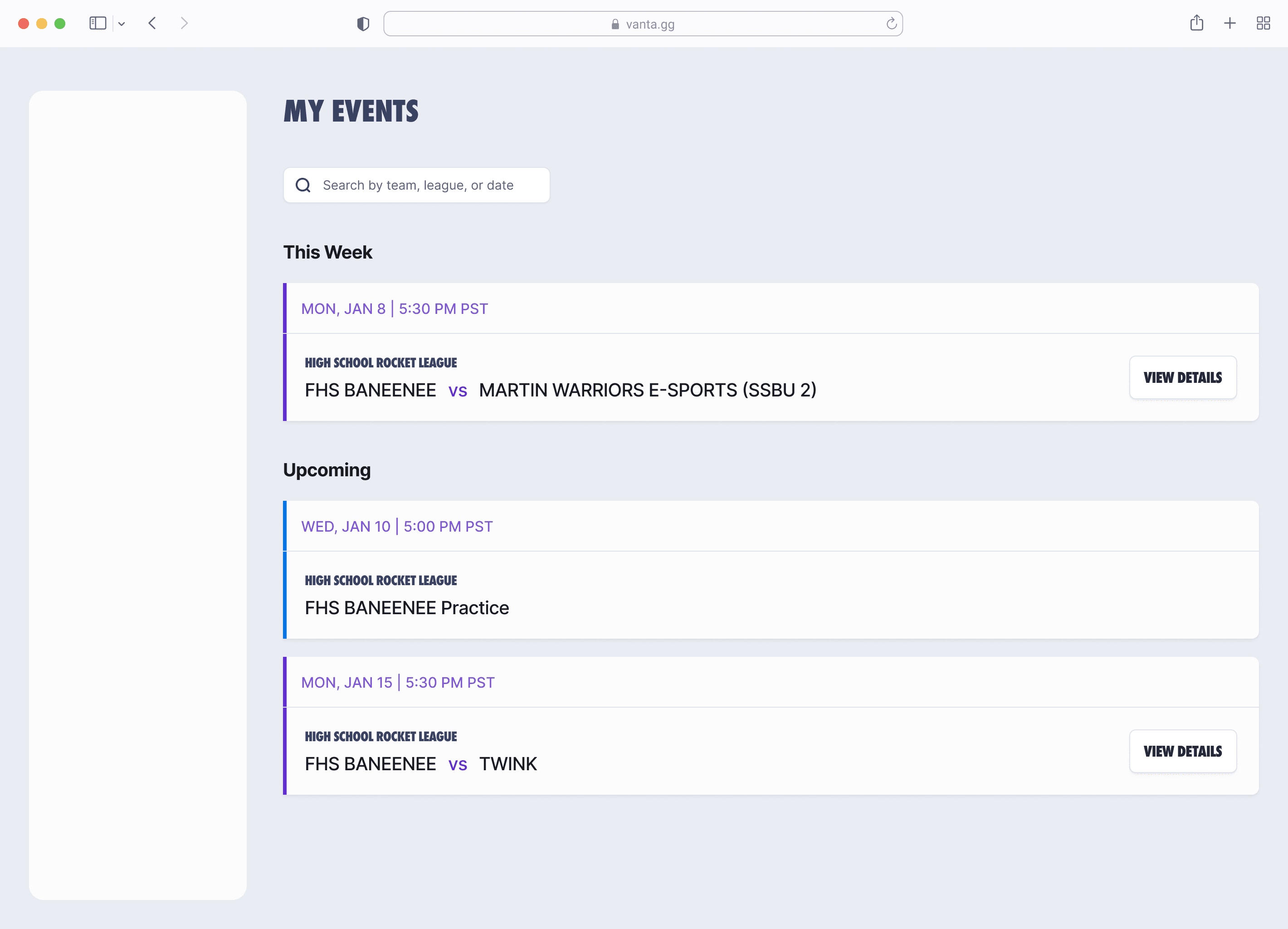Click the vanta.gg address bar
This screenshot has width=1288, height=929.
pos(642,24)
